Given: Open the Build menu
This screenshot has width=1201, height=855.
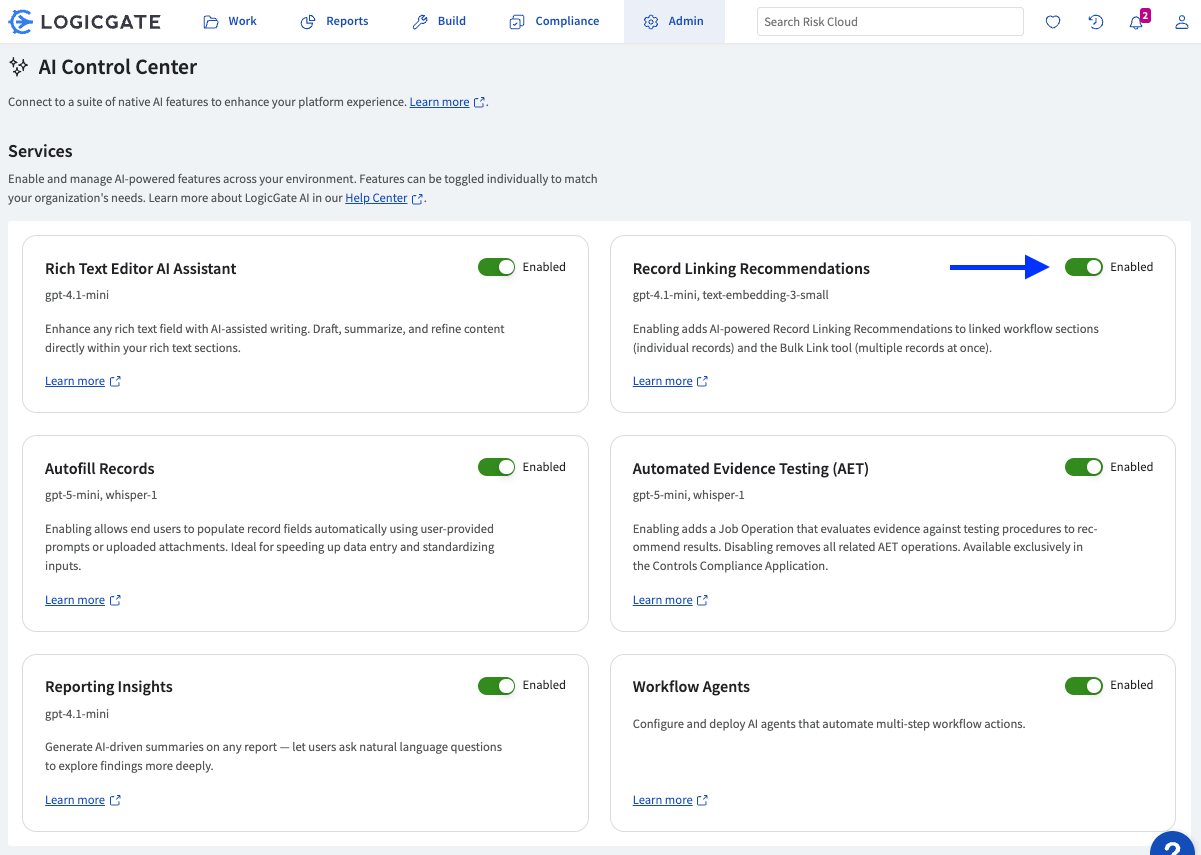Looking at the screenshot, I should tap(439, 21).
